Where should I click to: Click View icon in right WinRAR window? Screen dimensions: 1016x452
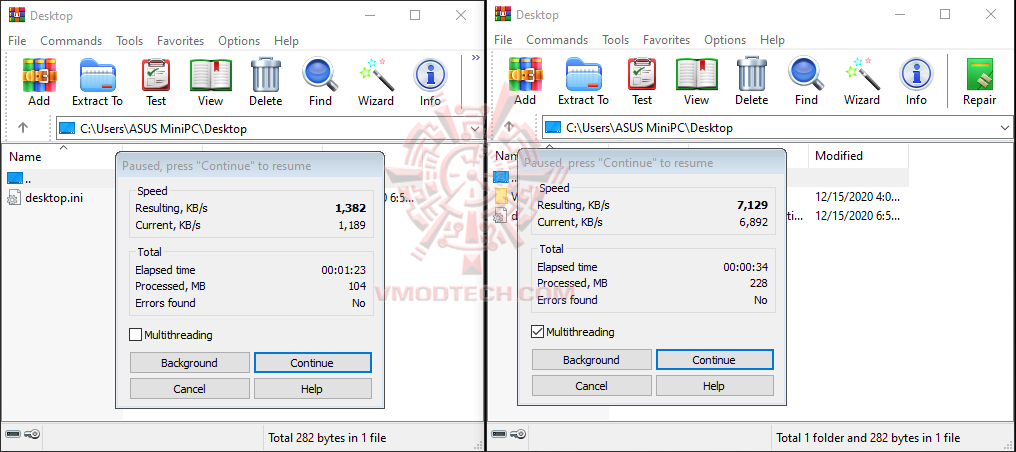[x=697, y=74]
